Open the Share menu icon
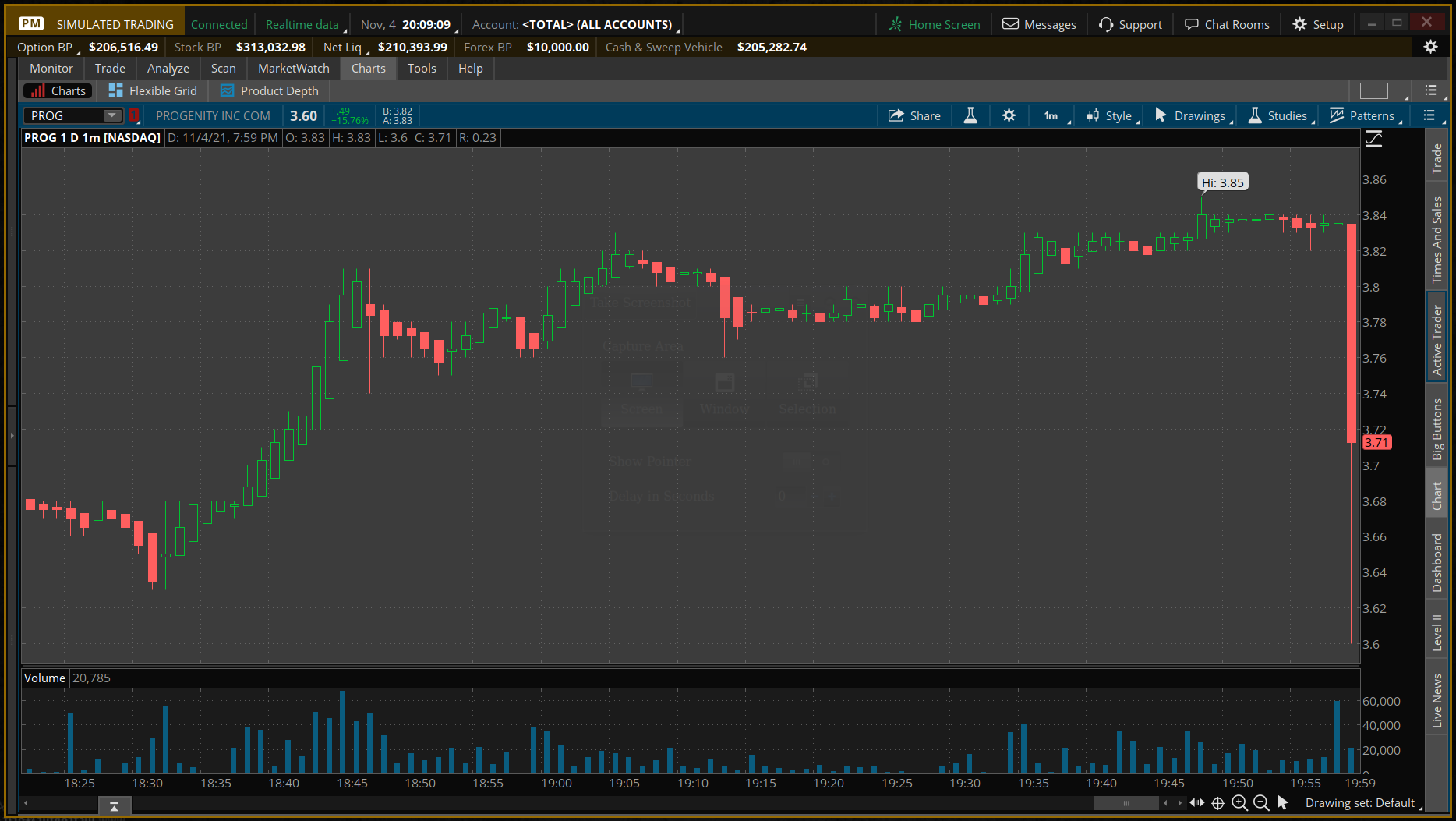 coord(896,115)
